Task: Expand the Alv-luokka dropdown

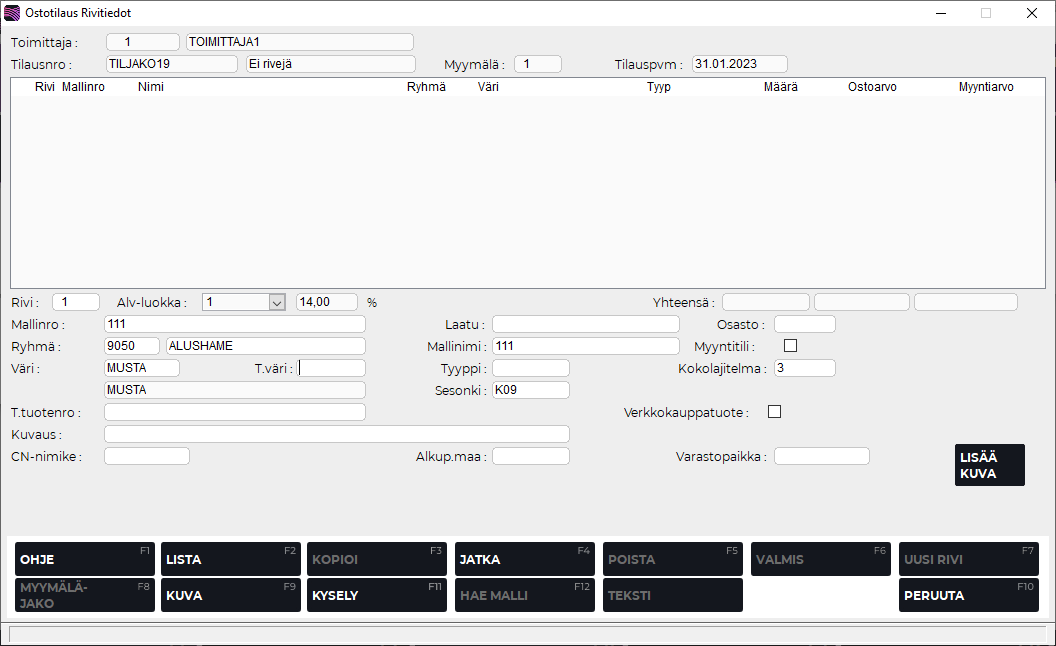Action: coord(277,302)
